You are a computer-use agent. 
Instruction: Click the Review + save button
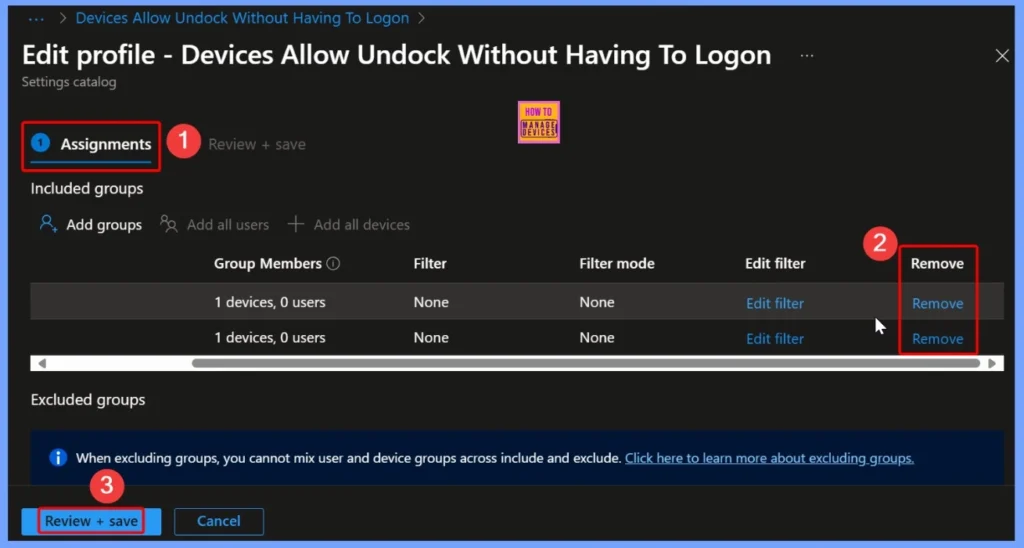pyautogui.click(x=91, y=521)
